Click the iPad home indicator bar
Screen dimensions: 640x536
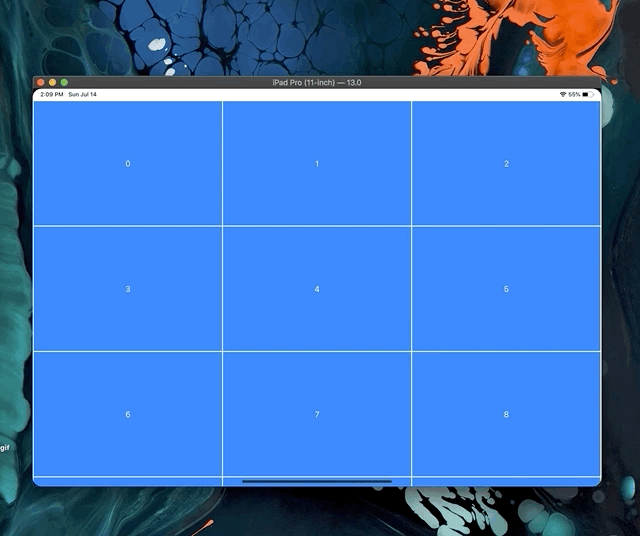317,481
